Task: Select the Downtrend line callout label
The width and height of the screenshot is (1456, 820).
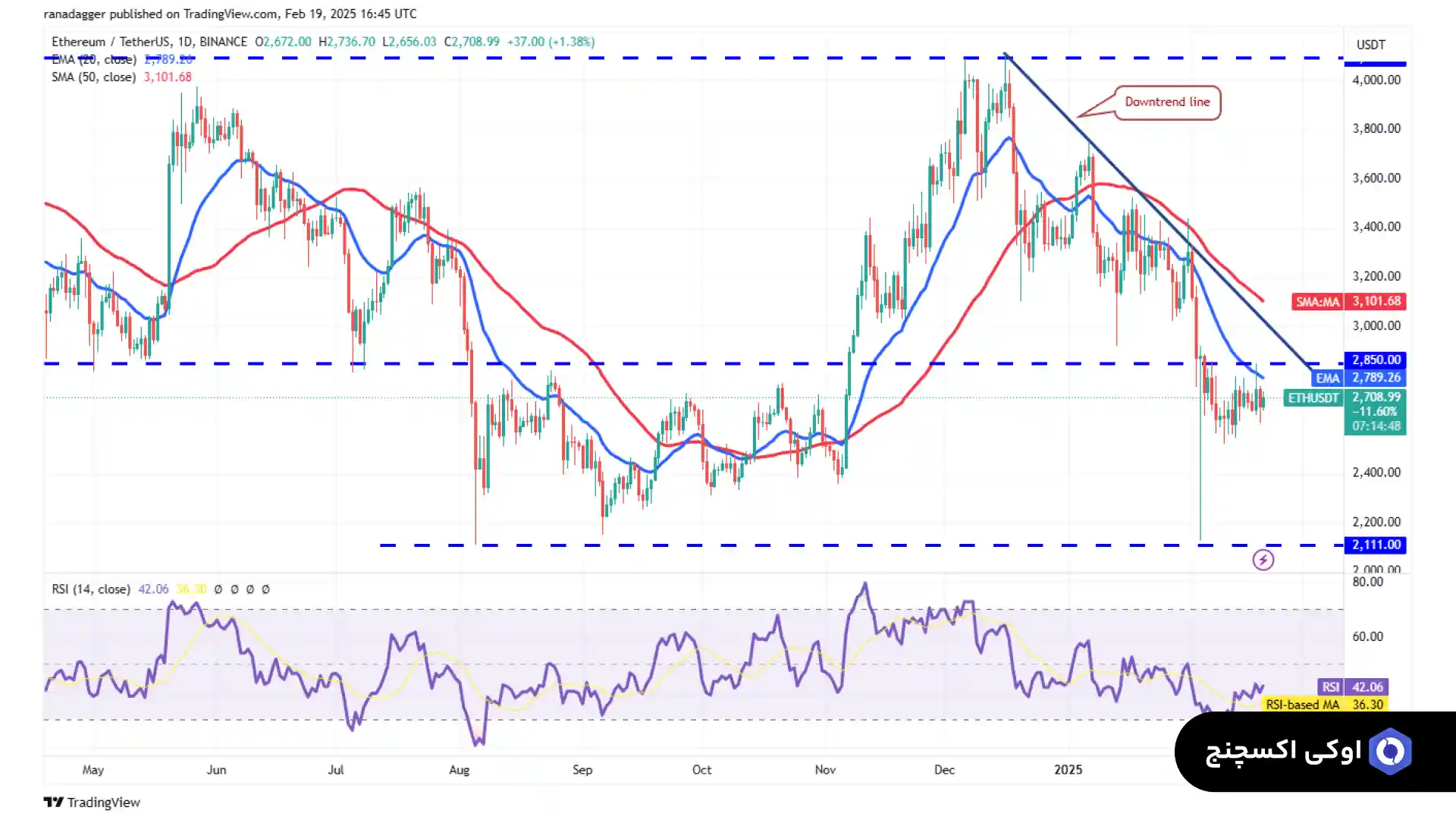Action: point(1167,102)
